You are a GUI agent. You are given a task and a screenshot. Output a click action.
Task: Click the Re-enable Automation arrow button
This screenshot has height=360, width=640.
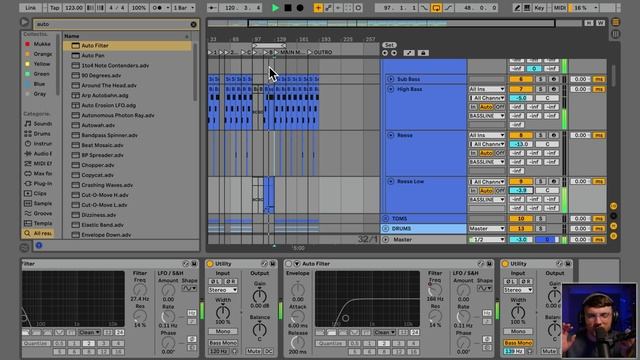point(338,8)
